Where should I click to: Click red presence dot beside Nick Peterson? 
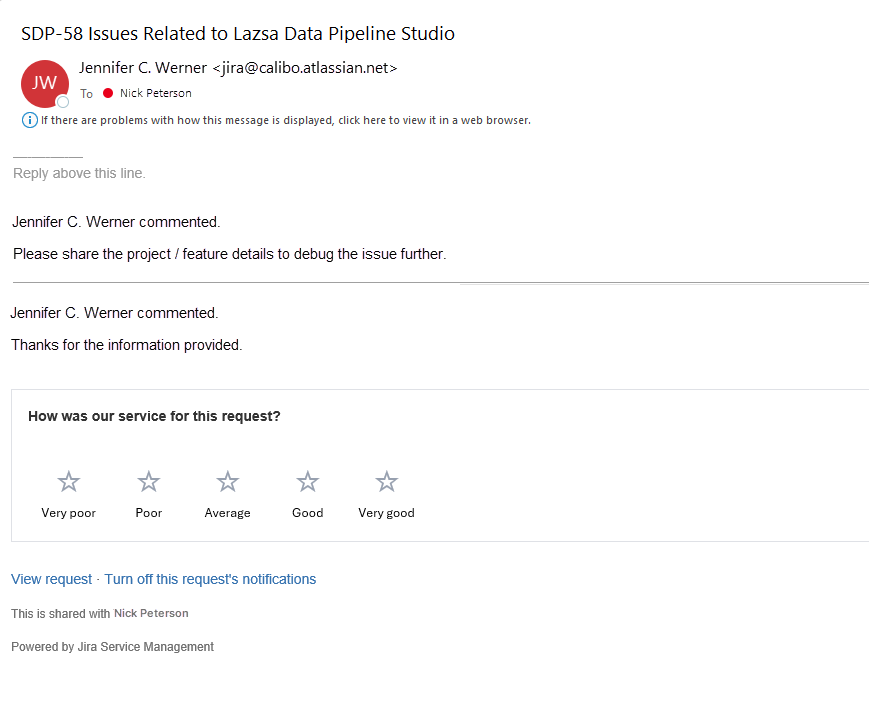click(x=108, y=93)
